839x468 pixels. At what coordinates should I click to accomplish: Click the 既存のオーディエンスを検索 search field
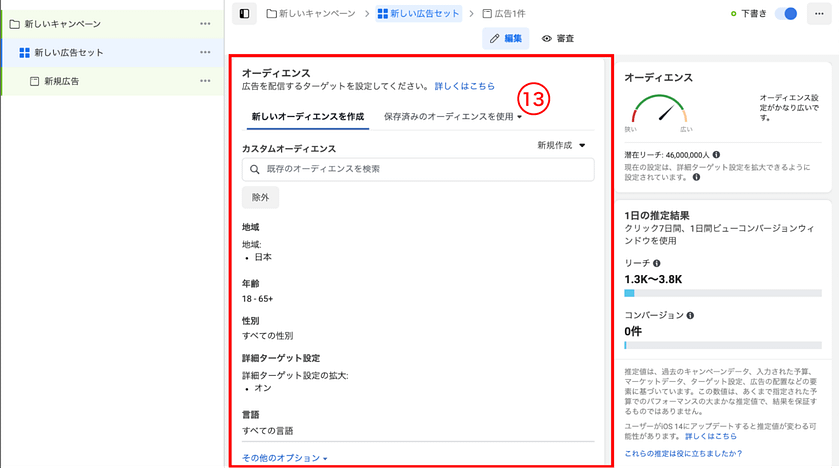pos(418,170)
